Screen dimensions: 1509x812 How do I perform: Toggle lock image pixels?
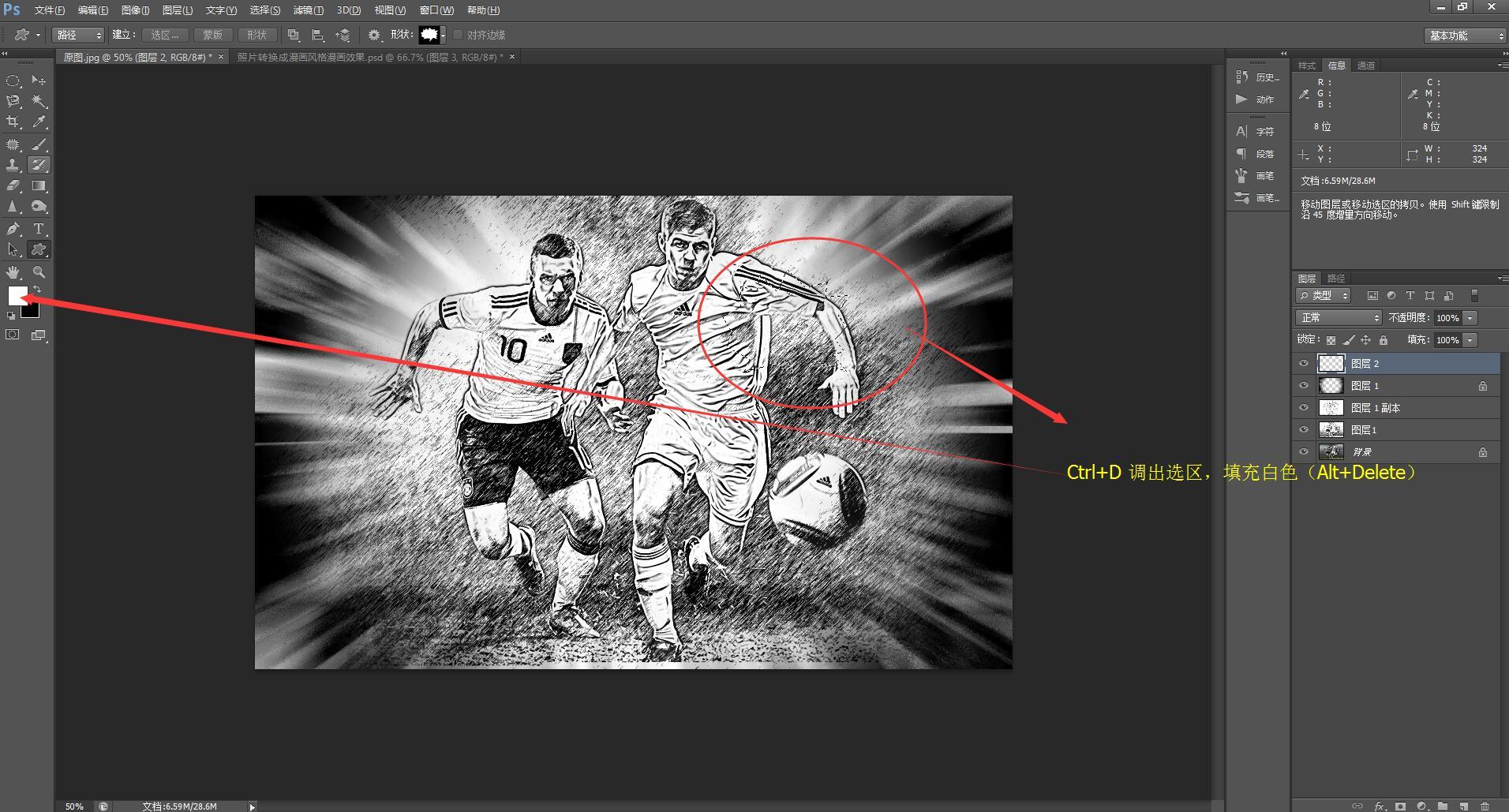coord(1349,340)
